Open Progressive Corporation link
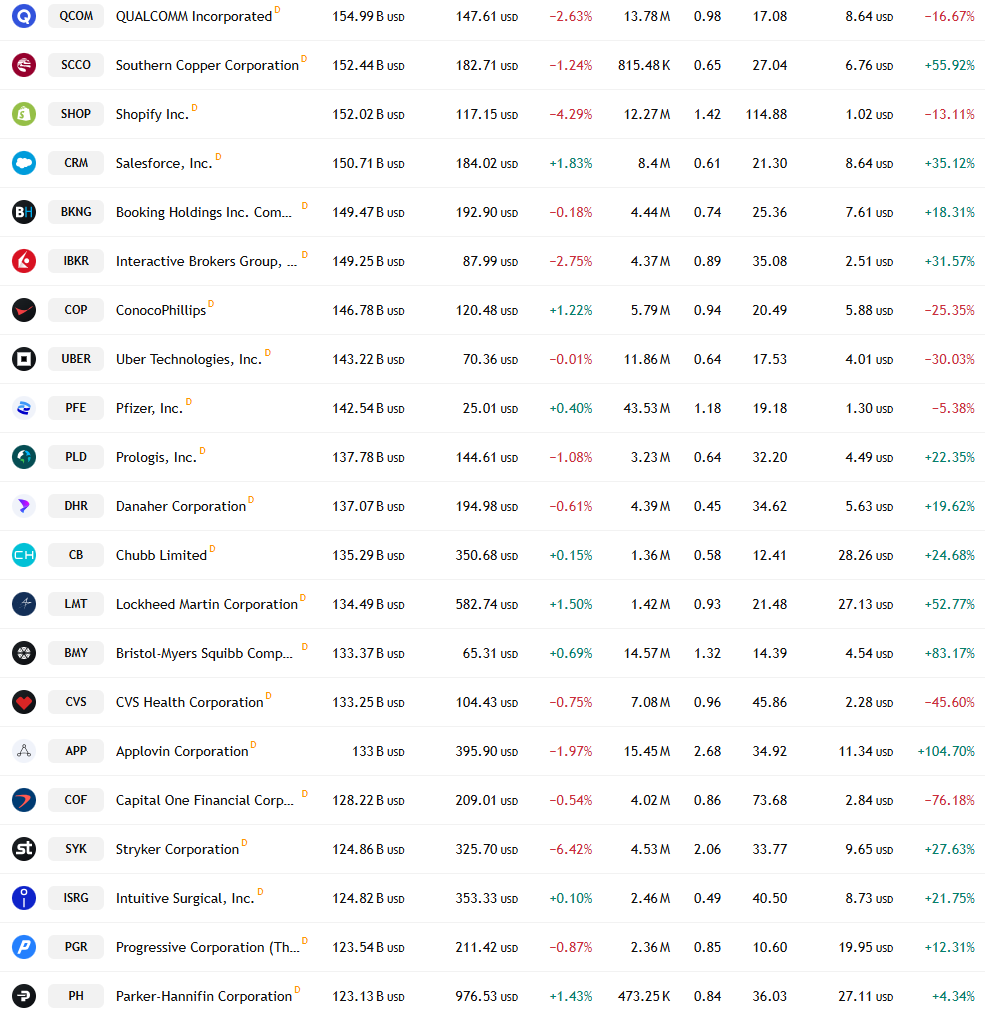Viewport: 985px width, 1014px height. click(208, 947)
